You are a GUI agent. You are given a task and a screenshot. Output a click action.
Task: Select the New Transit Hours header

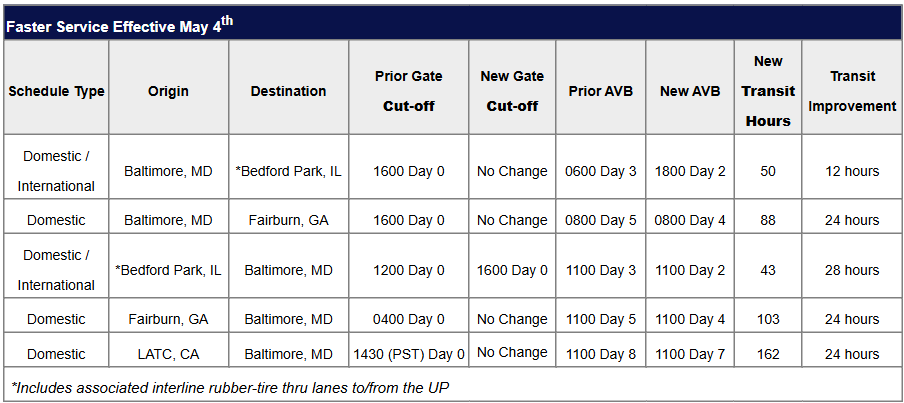click(768, 91)
